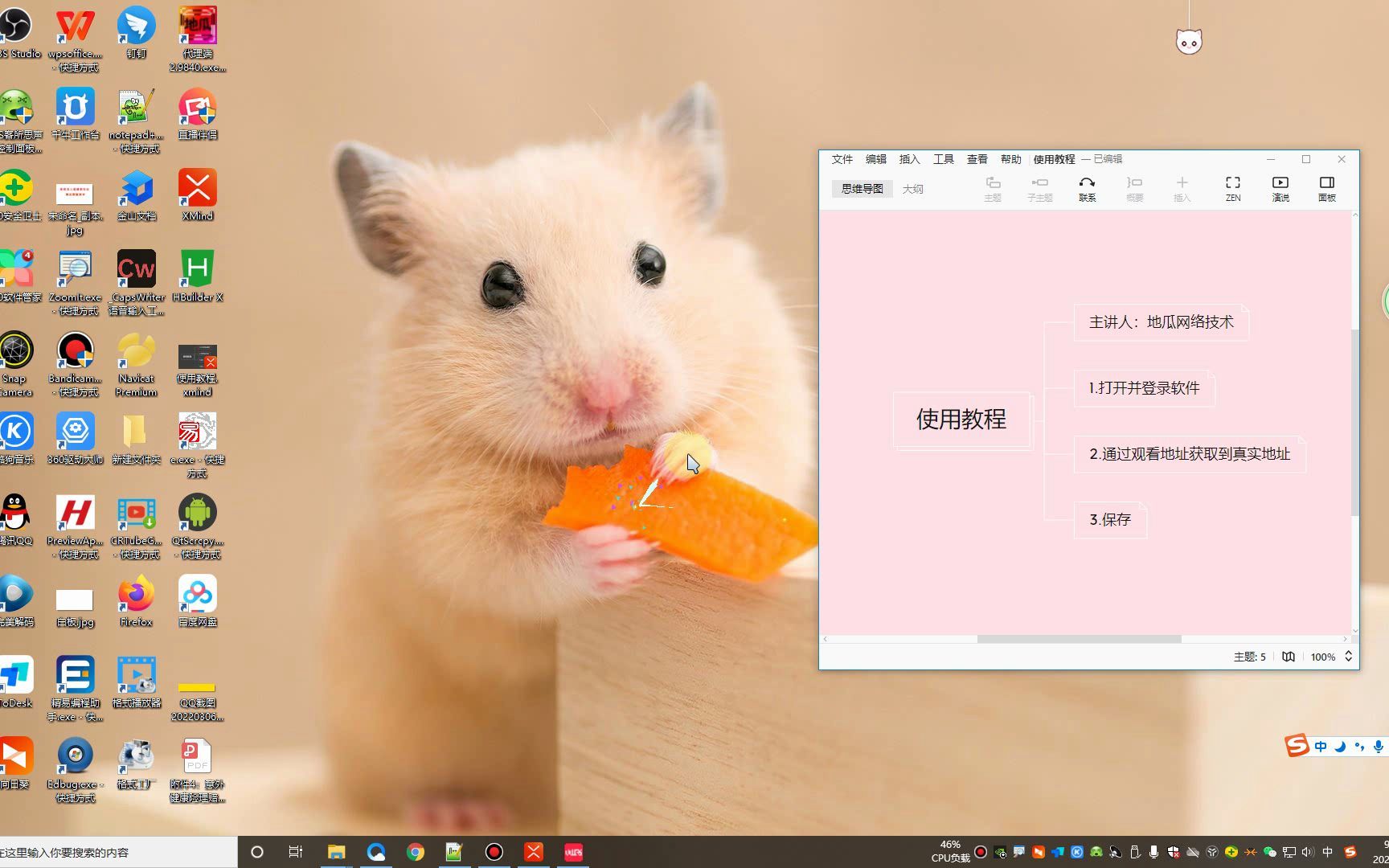This screenshot has height=868, width=1389.
Task: Select the CapsWriter desktop icon
Action: (137, 284)
